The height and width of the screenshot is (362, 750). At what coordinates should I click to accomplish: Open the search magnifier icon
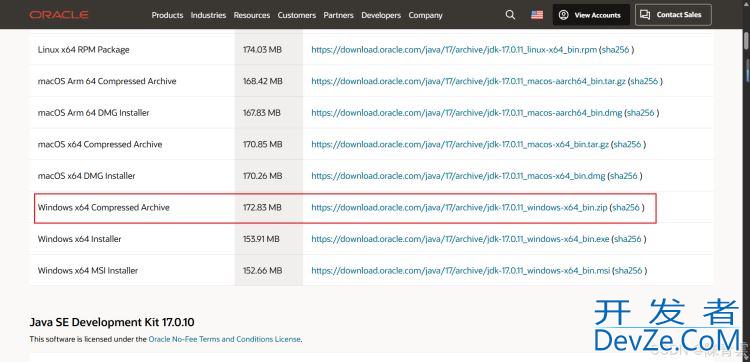[510, 15]
